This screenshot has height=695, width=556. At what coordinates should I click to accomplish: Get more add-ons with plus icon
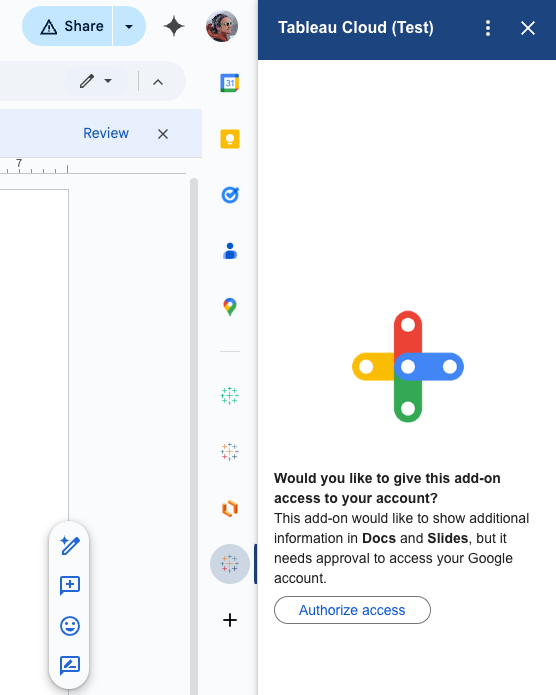(230, 620)
